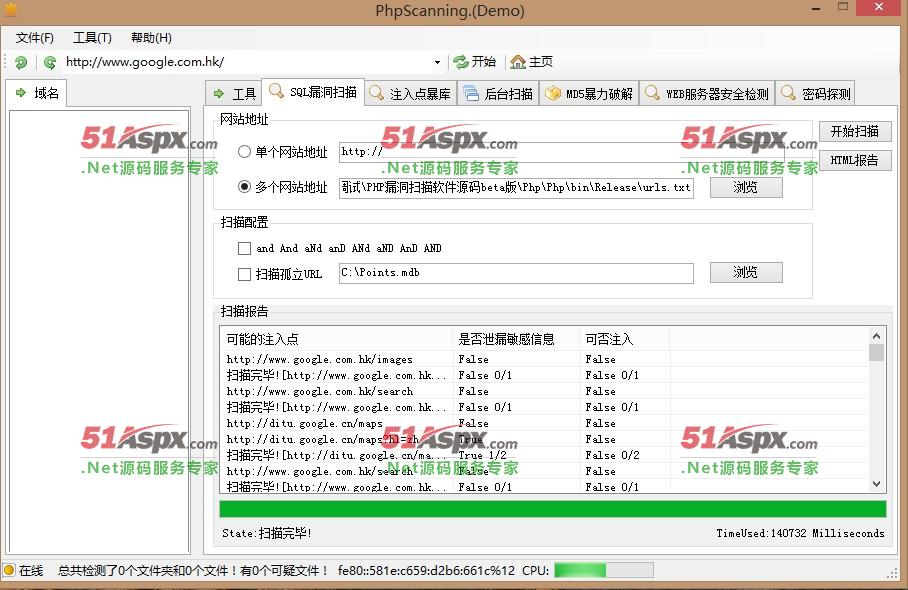908x590 pixels.
Task: Select the row http://ditu.google.cn/maps
Action: 544,424
